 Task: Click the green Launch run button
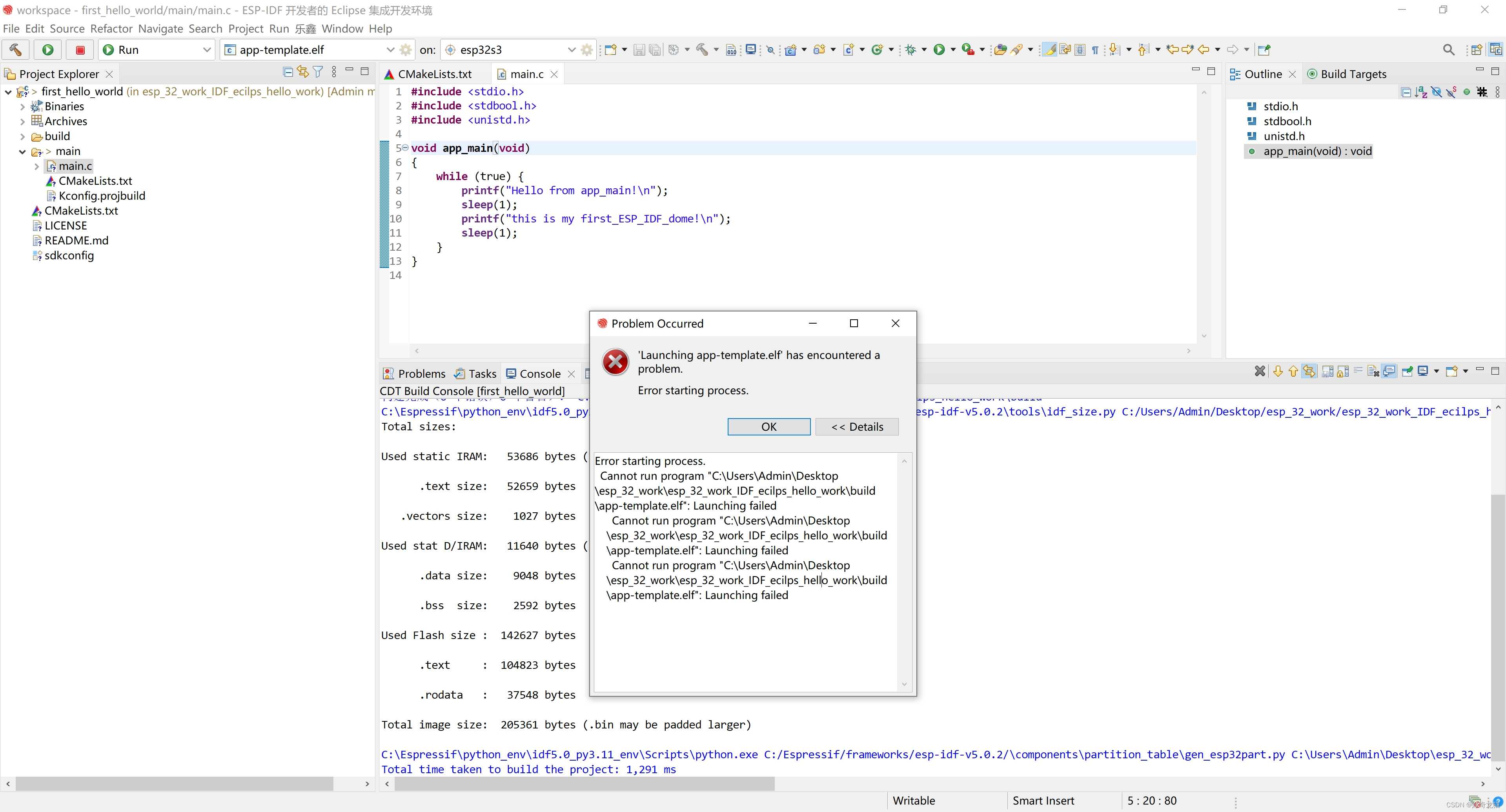point(48,50)
